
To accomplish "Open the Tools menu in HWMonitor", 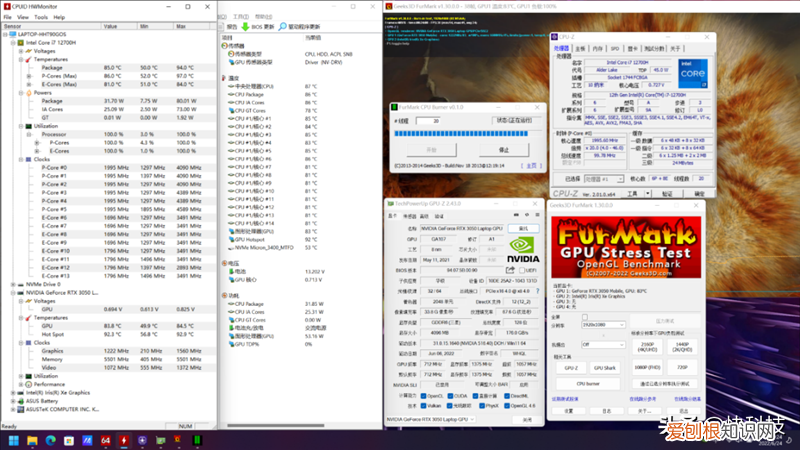I will tap(40, 17).
